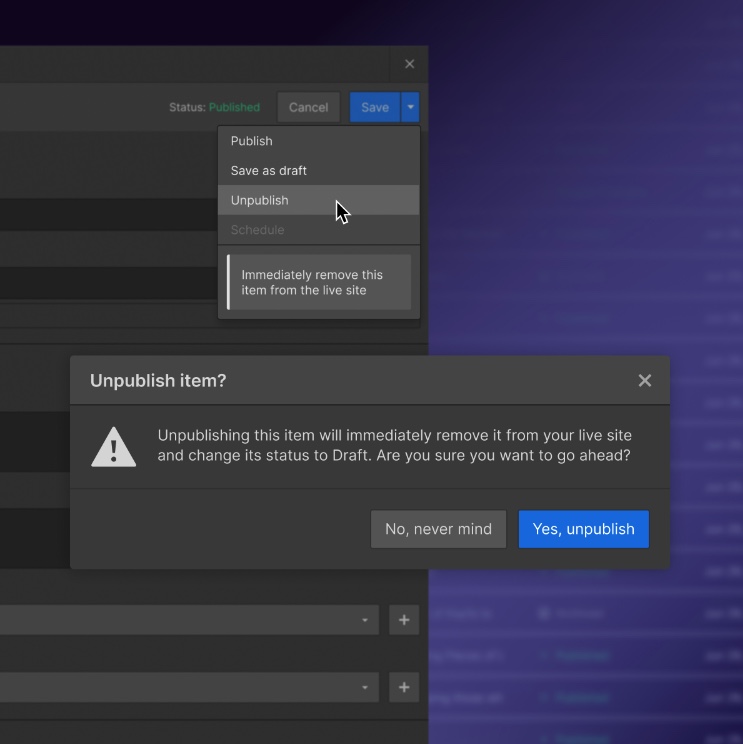
Task: Select Publish from the save options menu
Action: click(252, 141)
